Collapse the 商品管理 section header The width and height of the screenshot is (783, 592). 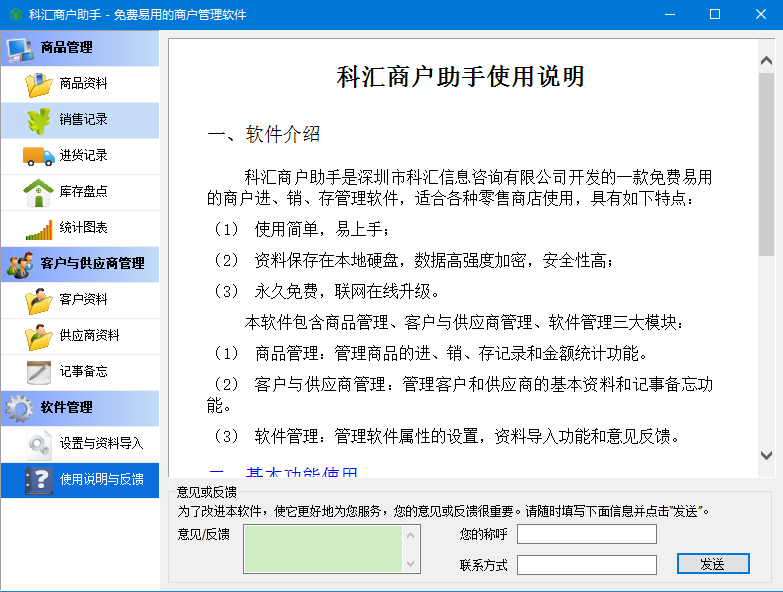(80, 48)
